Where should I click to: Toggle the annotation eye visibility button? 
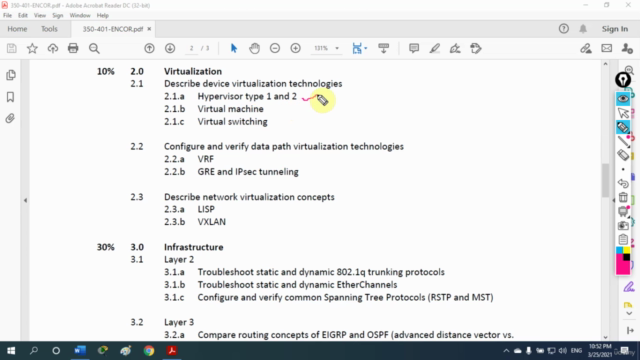623,98
